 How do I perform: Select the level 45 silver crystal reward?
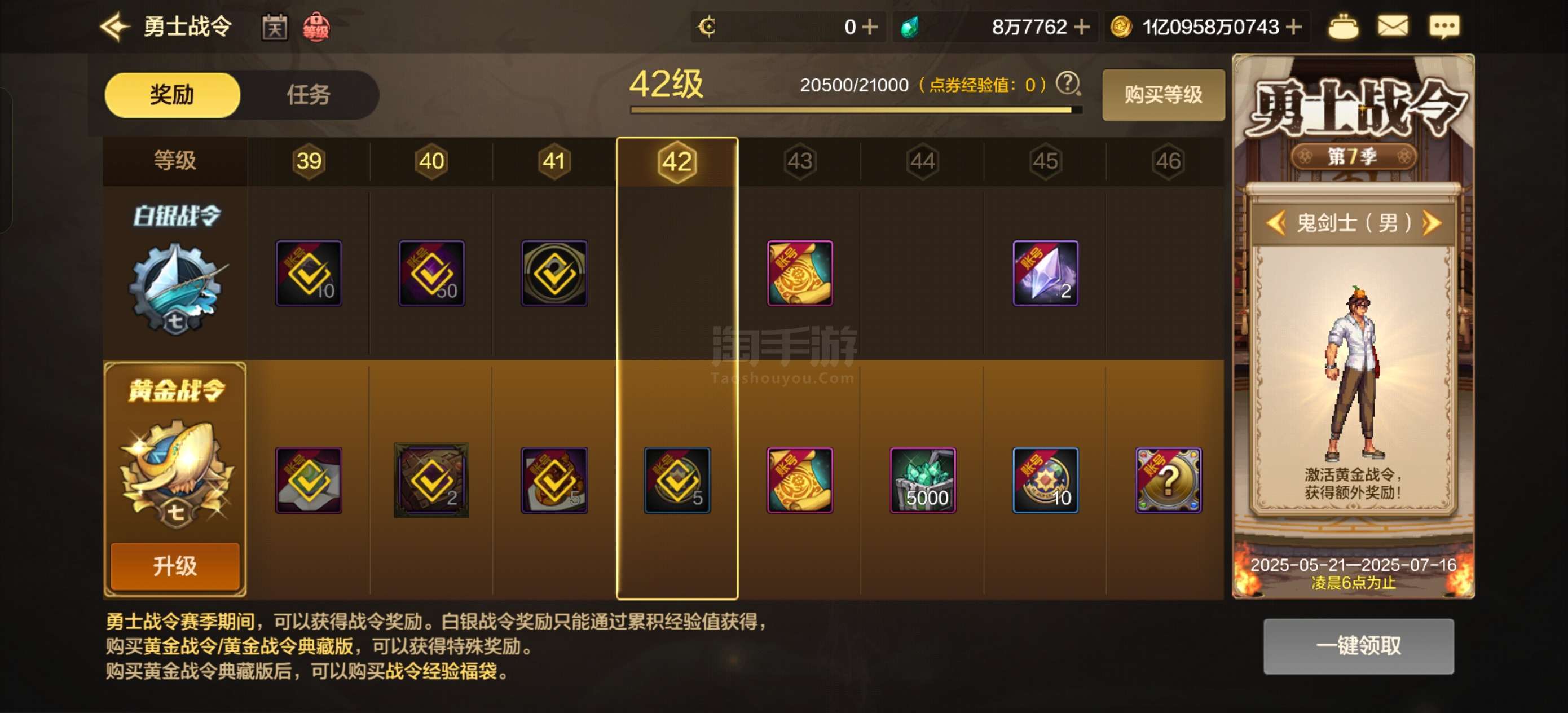click(1045, 274)
